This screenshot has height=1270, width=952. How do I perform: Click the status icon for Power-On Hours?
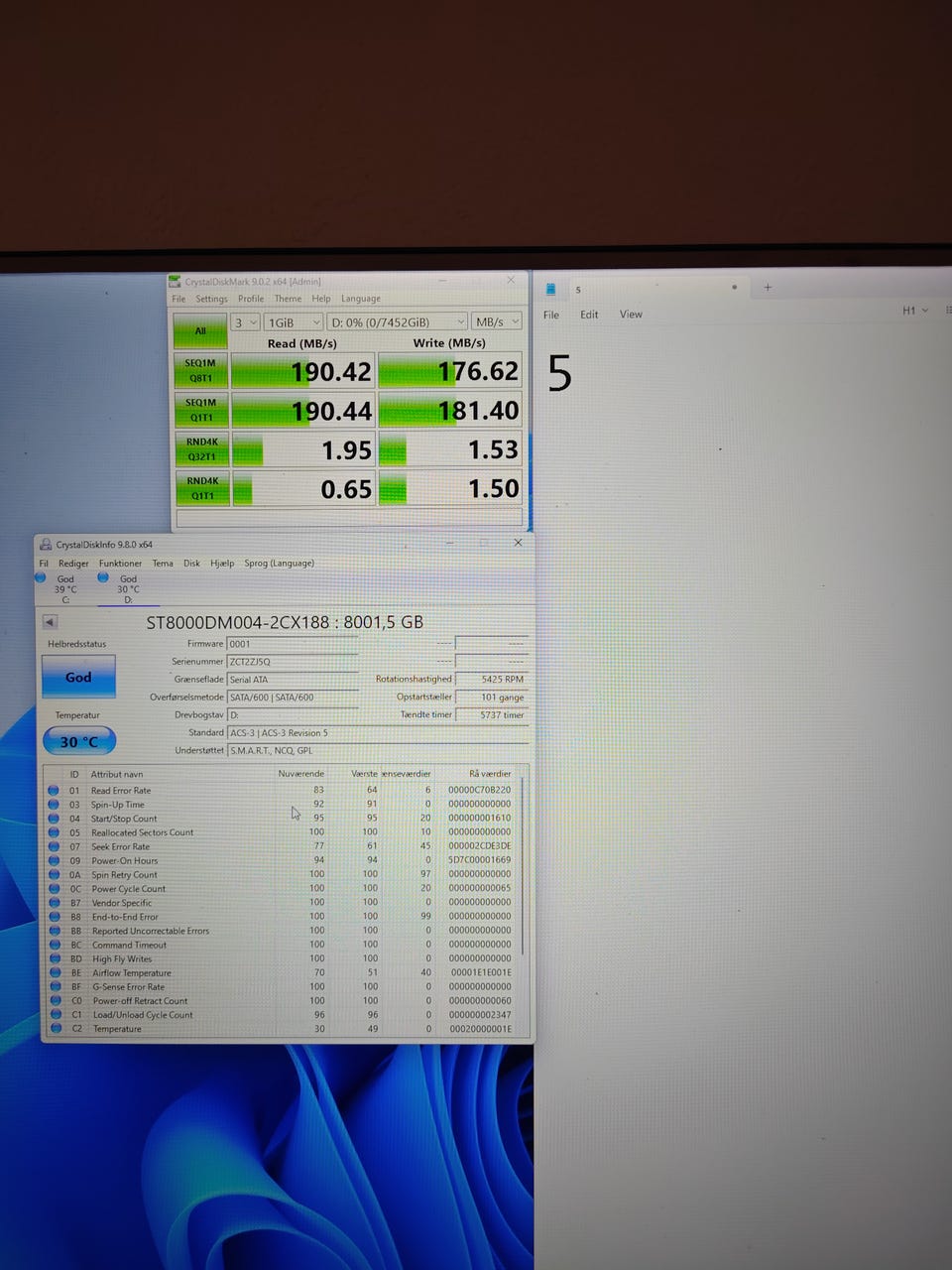(x=54, y=860)
